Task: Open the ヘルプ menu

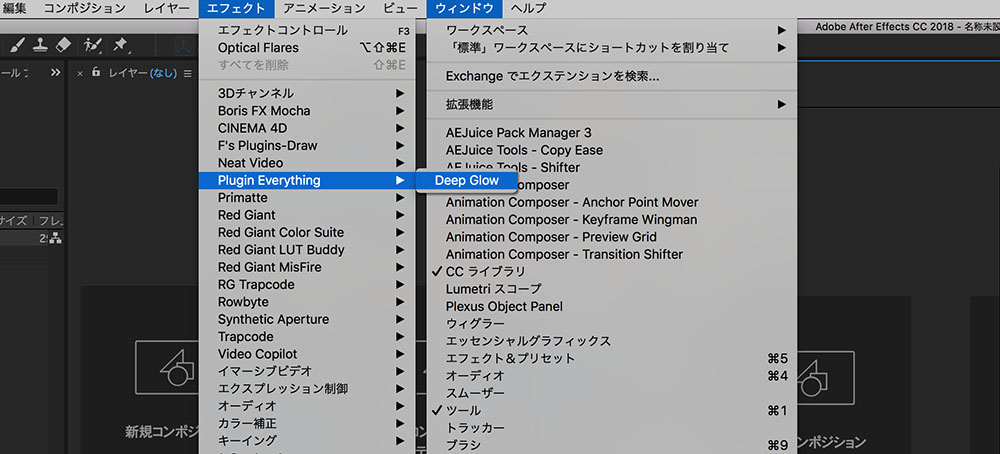Action: tap(529, 8)
